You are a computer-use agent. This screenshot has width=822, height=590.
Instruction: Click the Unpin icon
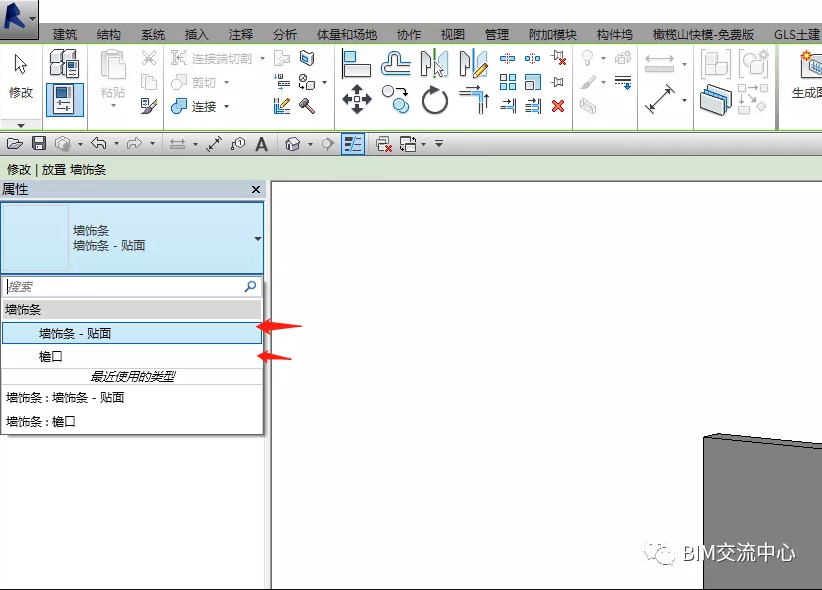559,58
